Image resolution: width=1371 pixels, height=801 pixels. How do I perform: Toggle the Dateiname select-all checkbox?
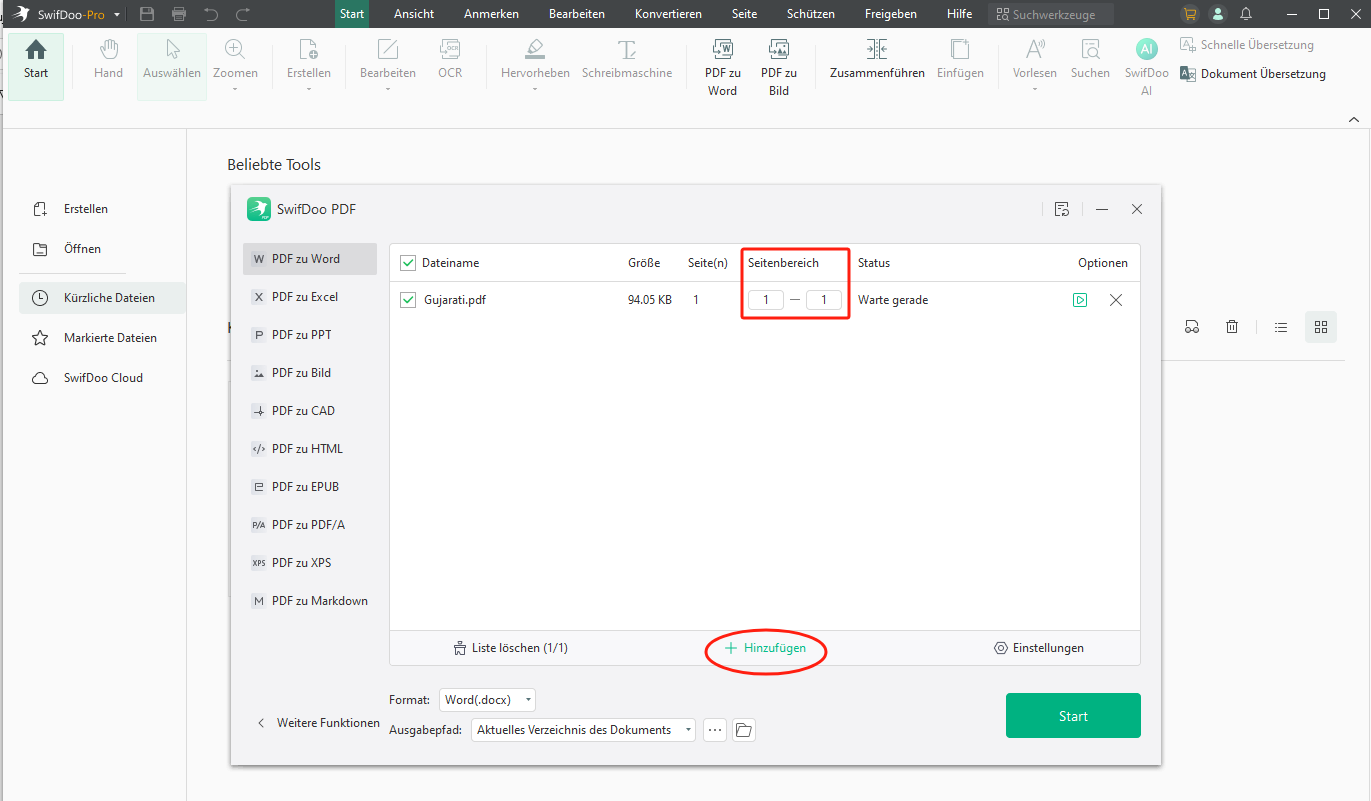click(x=408, y=263)
